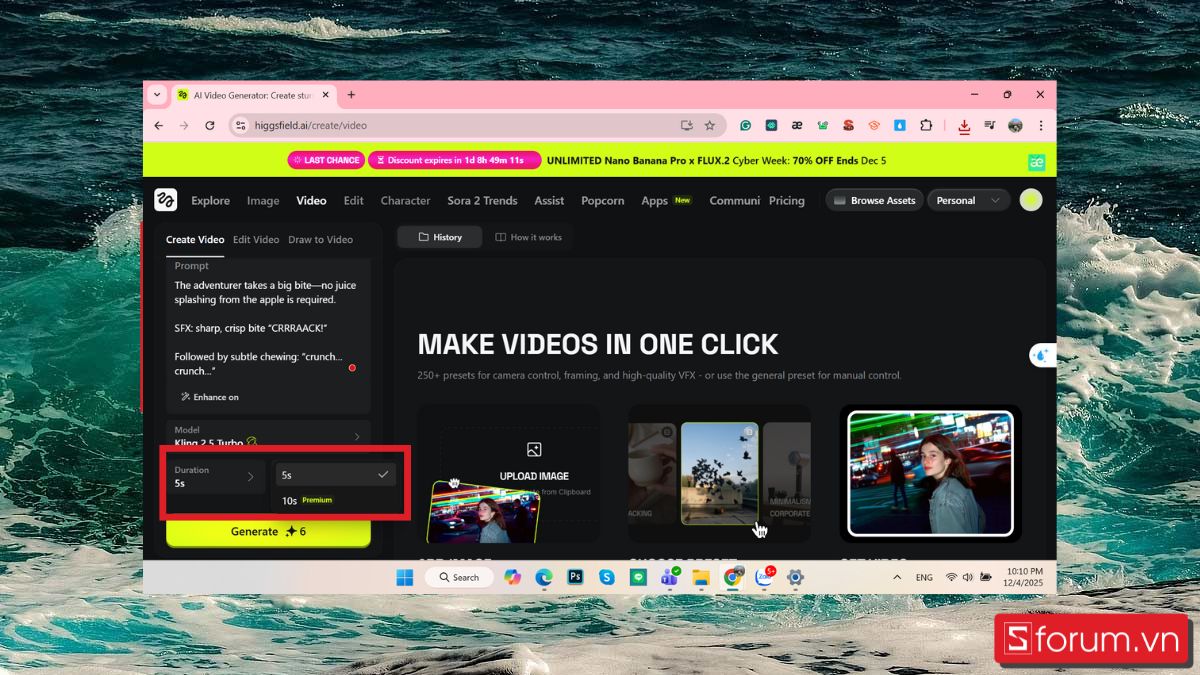Open the clock showing 10:10 PM
The image size is (1200, 675).
pos(1022,577)
